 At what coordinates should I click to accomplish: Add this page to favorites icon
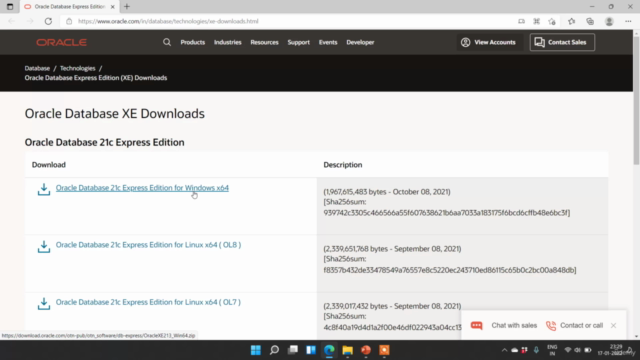[552, 21]
